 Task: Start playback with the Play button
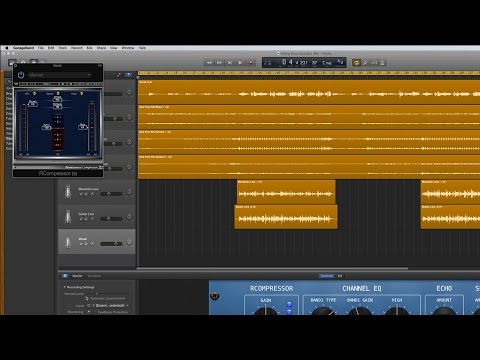coord(240,63)
